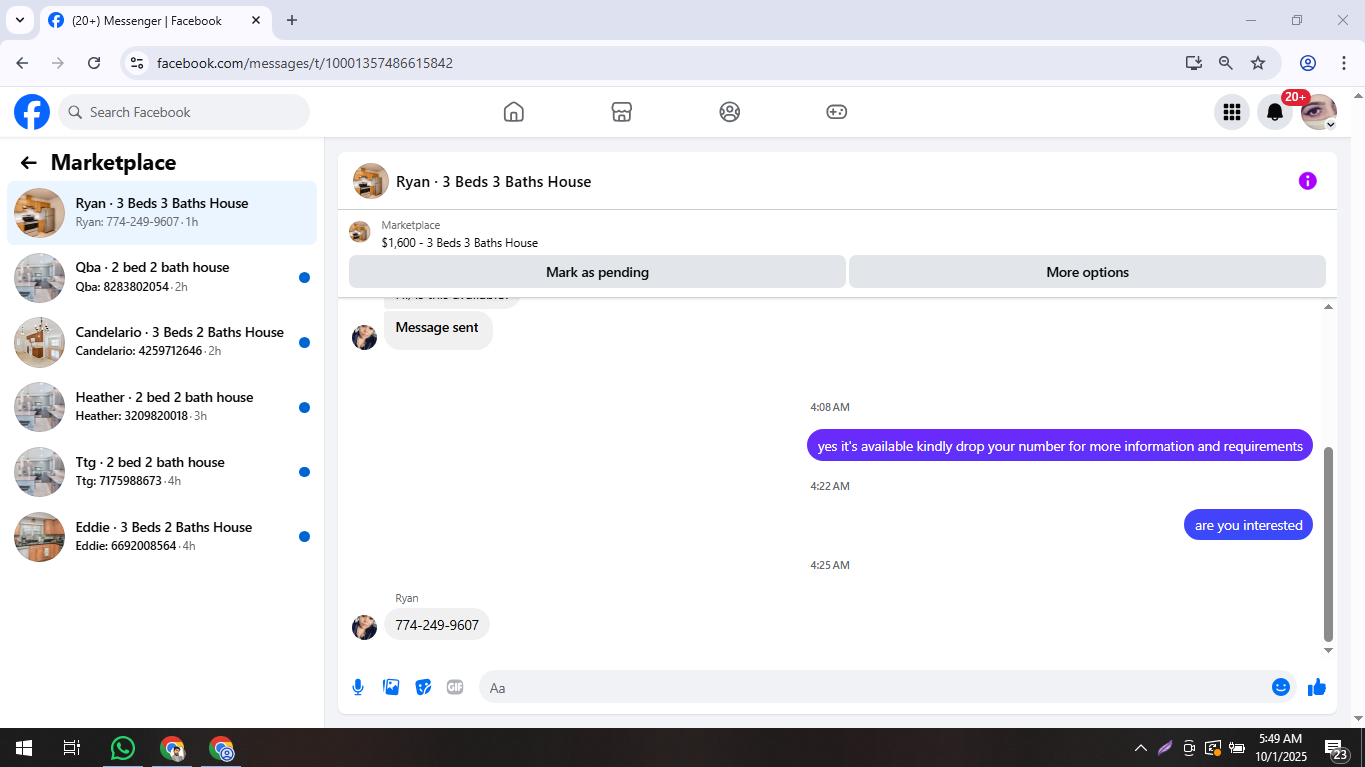Screen dimensions: 1365x767
Task: Send a thumbs-up like
Action: 1316,687
